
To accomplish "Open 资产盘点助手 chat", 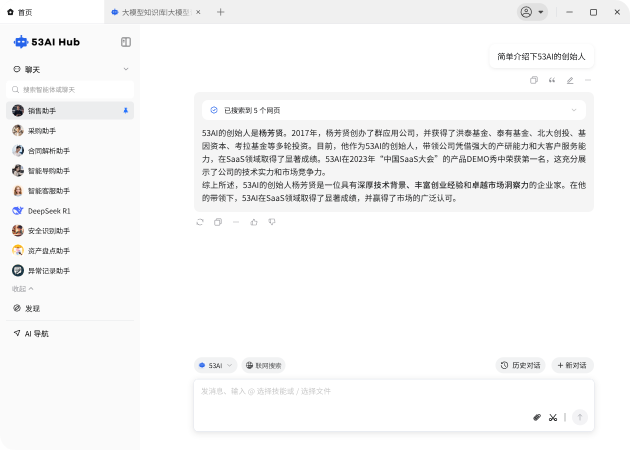I will [70, 251].
